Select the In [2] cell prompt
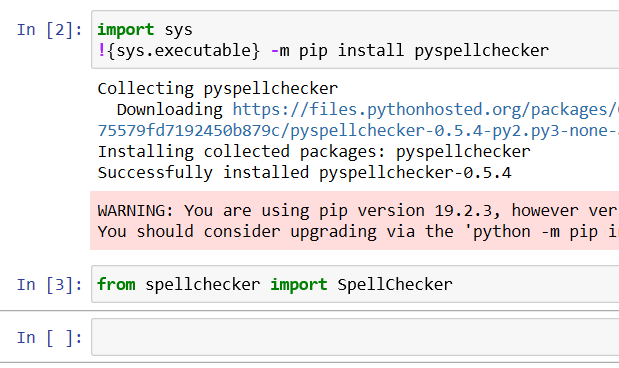This screenshot has height=368, width=619. (x=49, y=30)
